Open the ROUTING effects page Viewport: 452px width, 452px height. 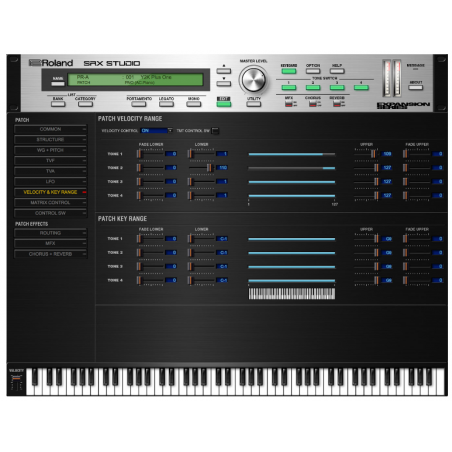coord(50,233)
